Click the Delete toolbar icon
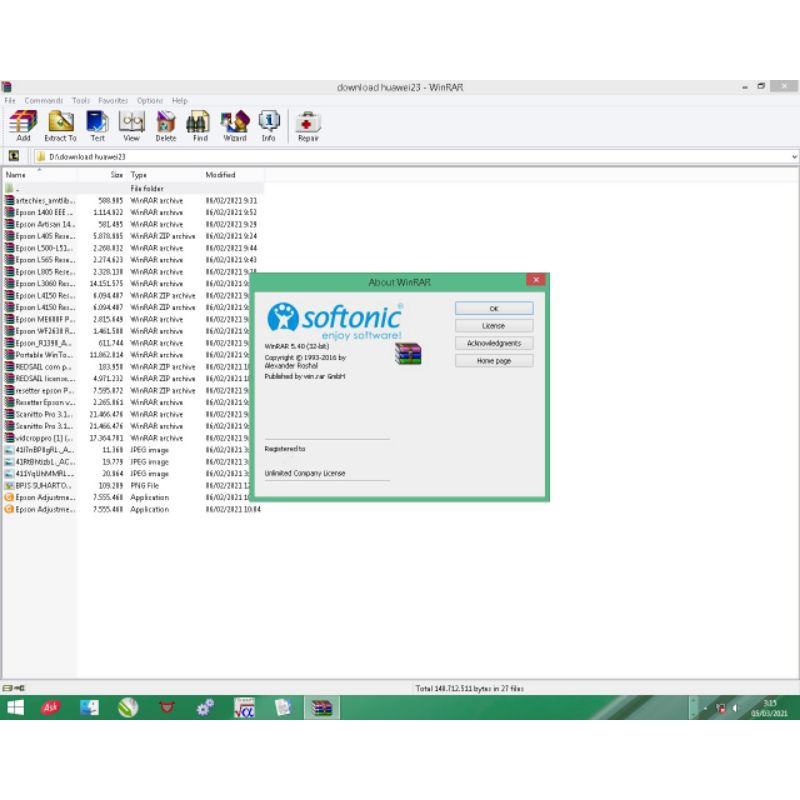The width and height of the screenshot is (800, 800). click(166, 126)
